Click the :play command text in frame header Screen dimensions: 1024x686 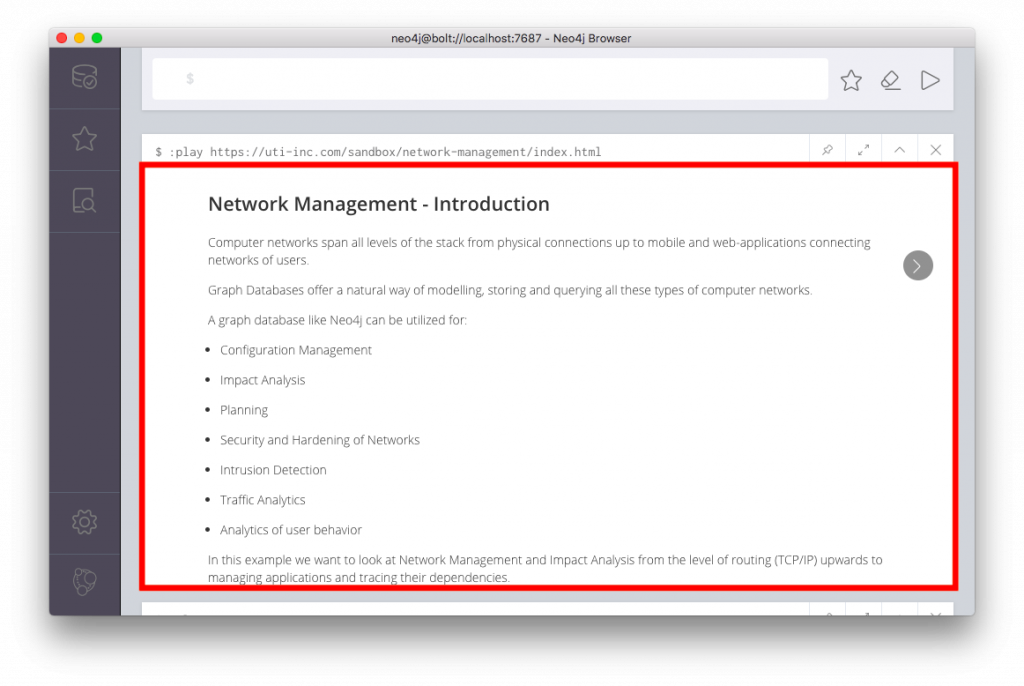[x=378, y=152]
